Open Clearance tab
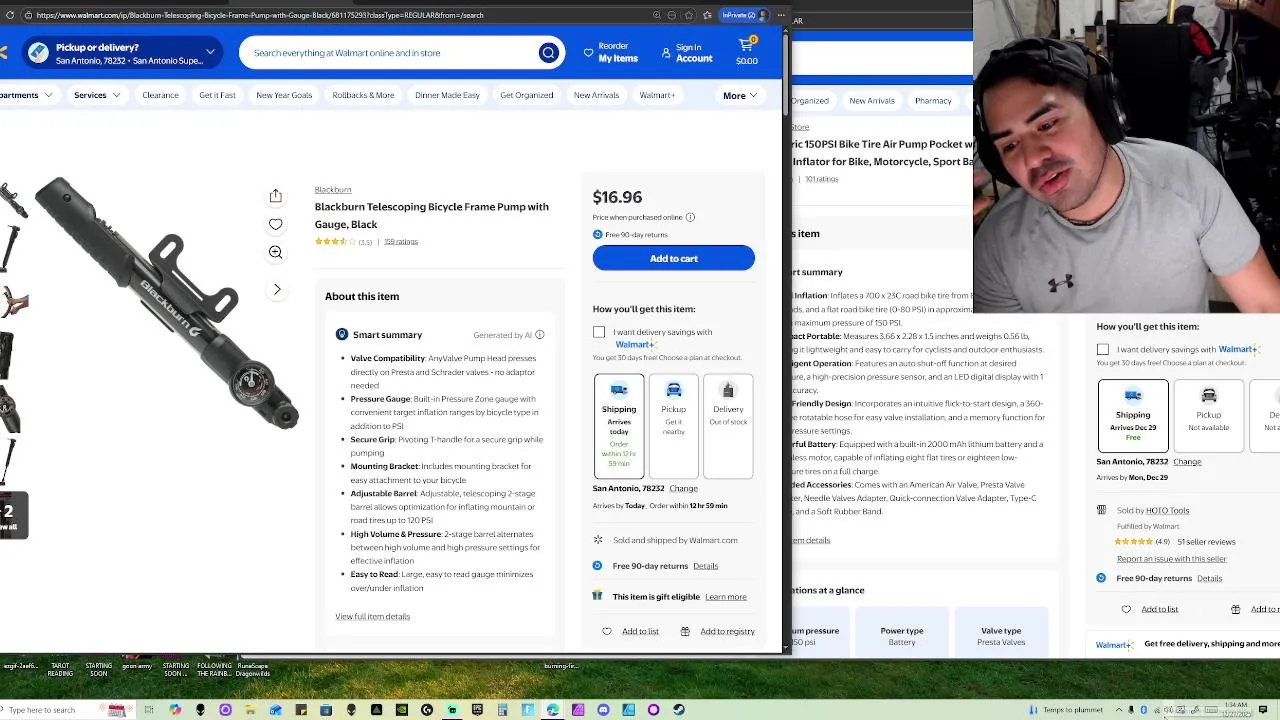 (160, 95)
